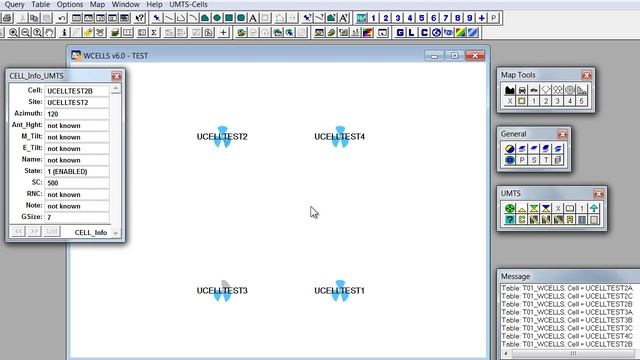Click the rainbow striped toolbar icon
This screenshot has width=640, height=360.
(460, 33)
